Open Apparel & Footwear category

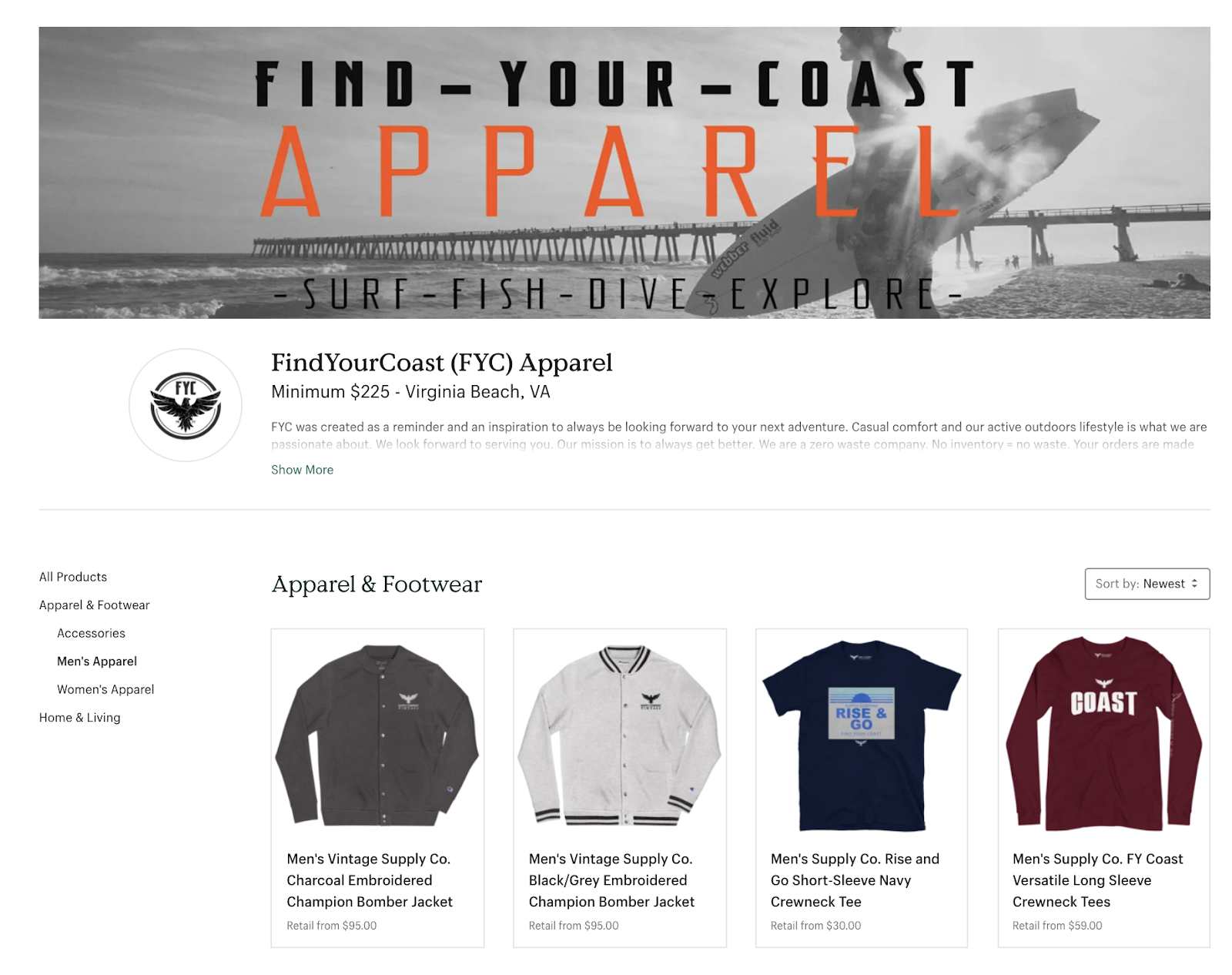point(95,605)
